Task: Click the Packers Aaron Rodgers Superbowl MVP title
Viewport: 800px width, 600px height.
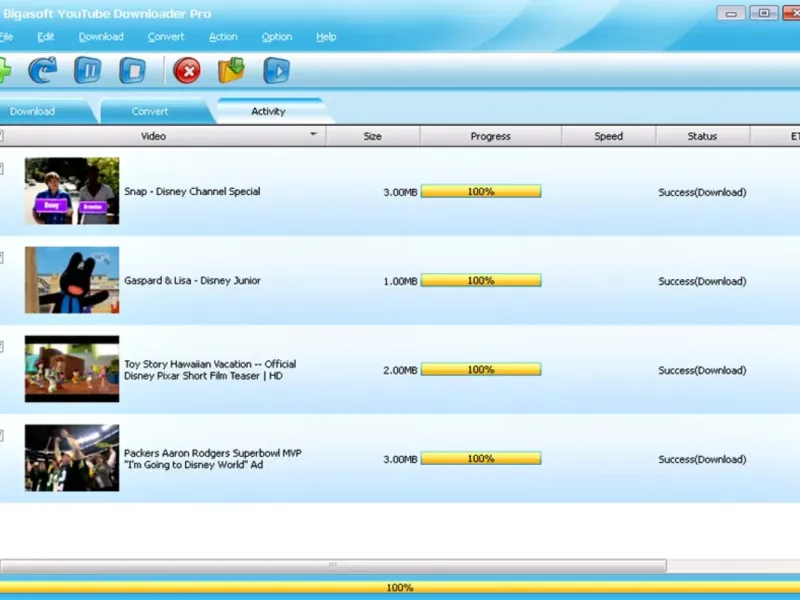Action: 213,459
